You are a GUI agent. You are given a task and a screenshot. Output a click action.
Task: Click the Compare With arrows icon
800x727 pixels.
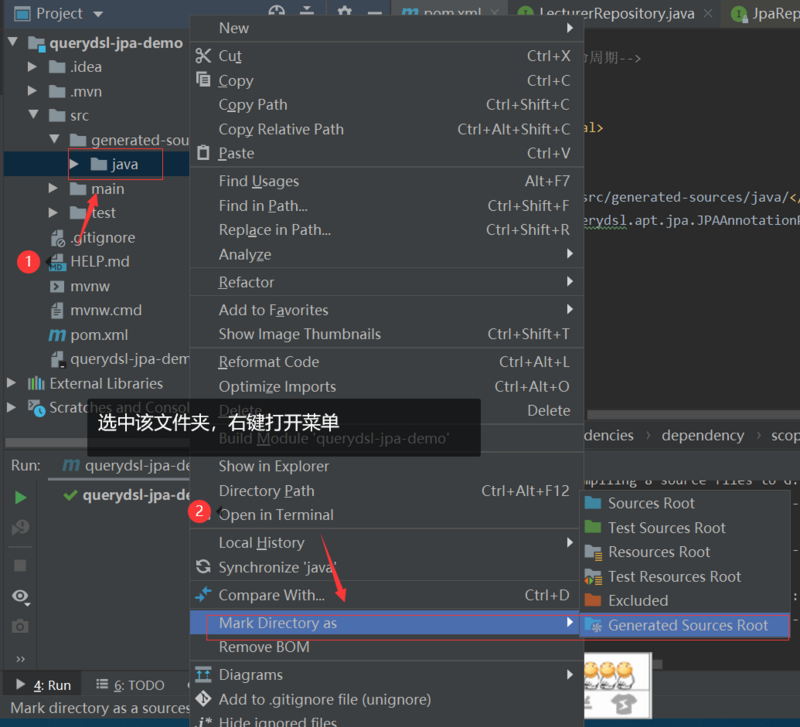click(x=203, y=594)
